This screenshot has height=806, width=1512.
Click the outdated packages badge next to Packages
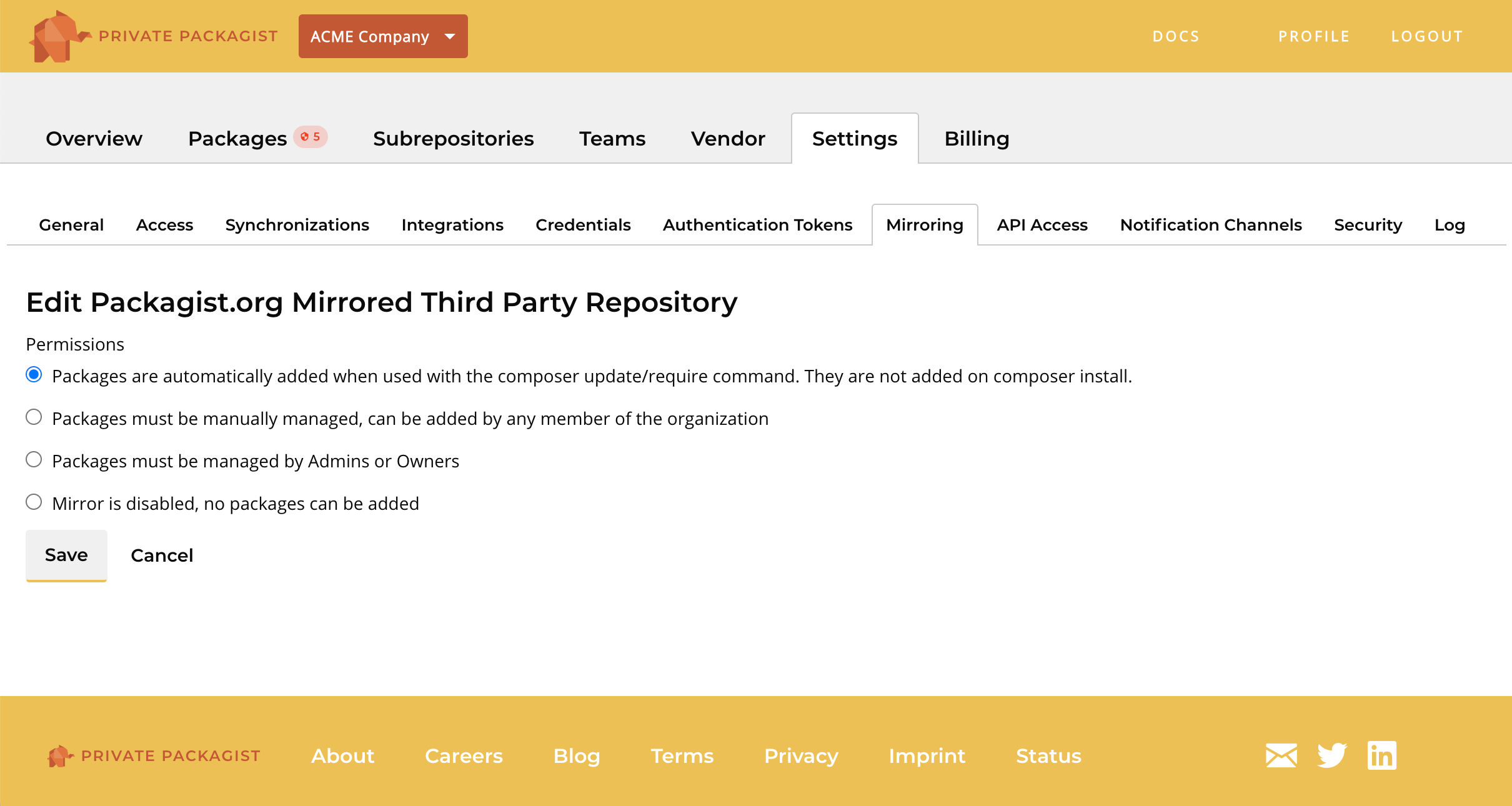(310, 137)
